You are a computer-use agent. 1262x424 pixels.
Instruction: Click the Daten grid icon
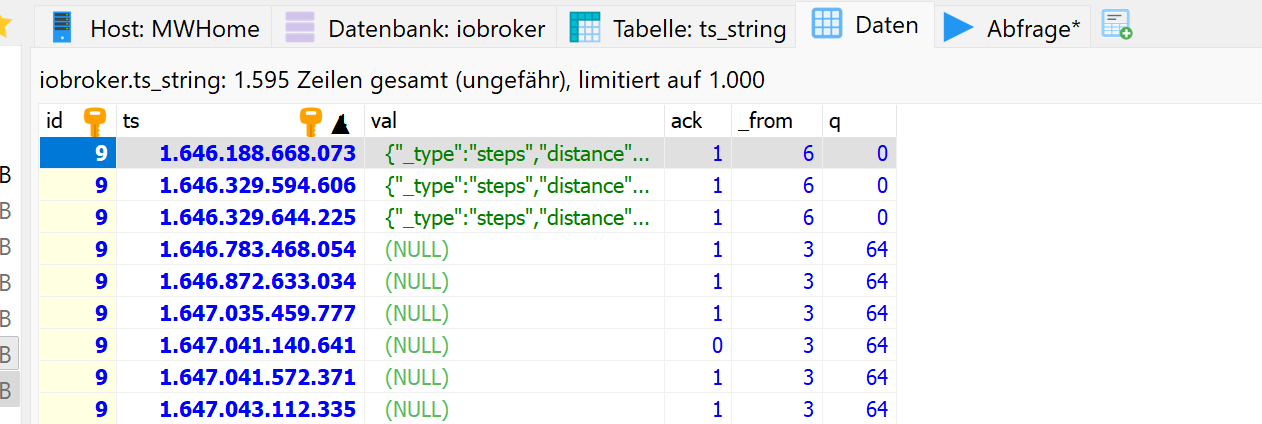tap(827, 25)
